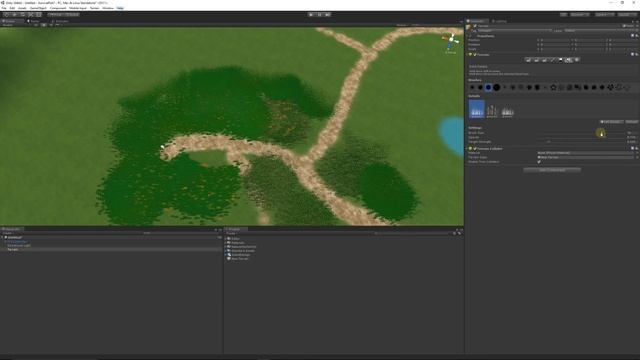Pick the first small soft brush

coord(472,87)
